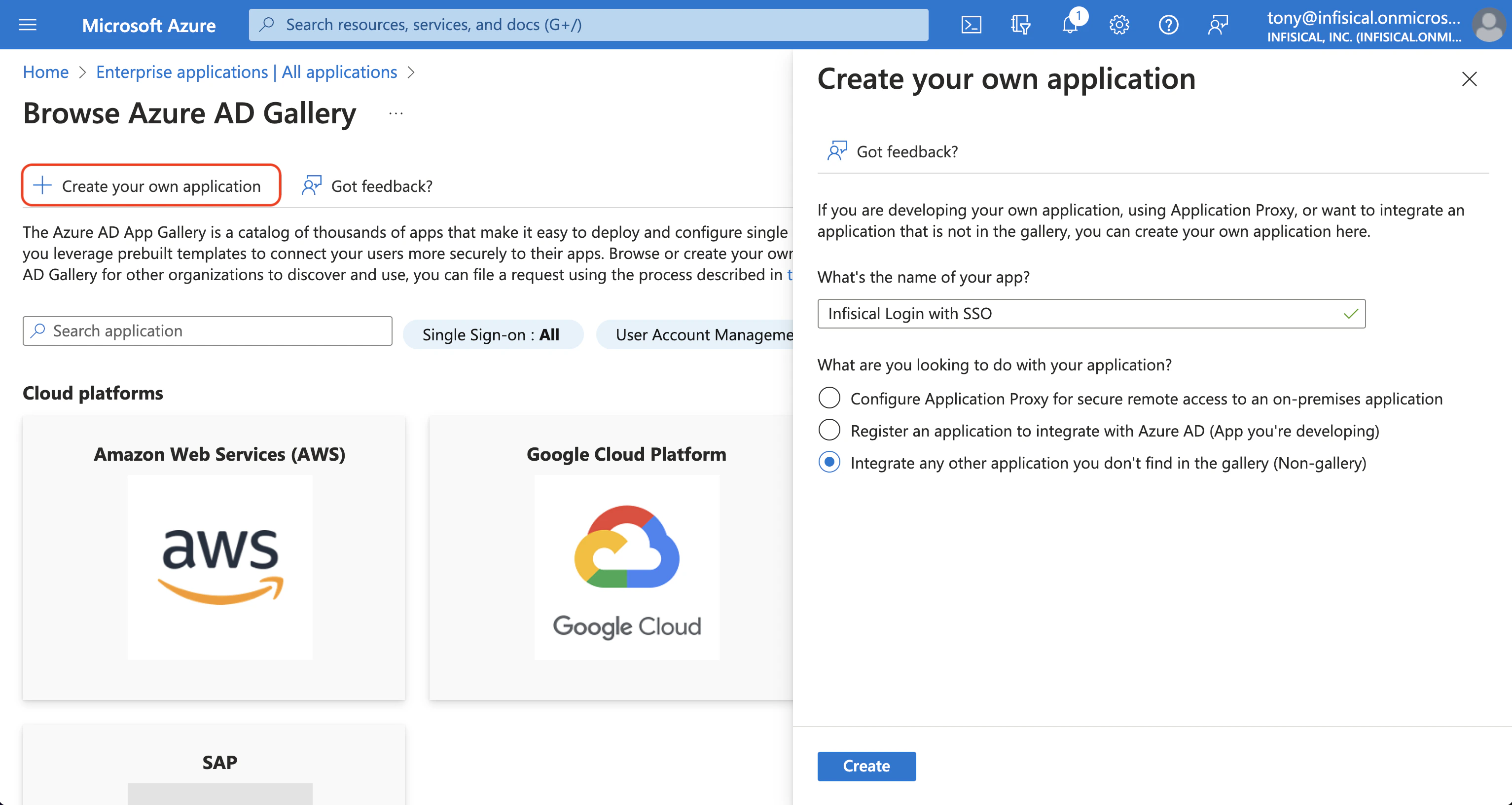Click the Cloud platforms heading
The image size is (1512, 805).
[93, 393]
